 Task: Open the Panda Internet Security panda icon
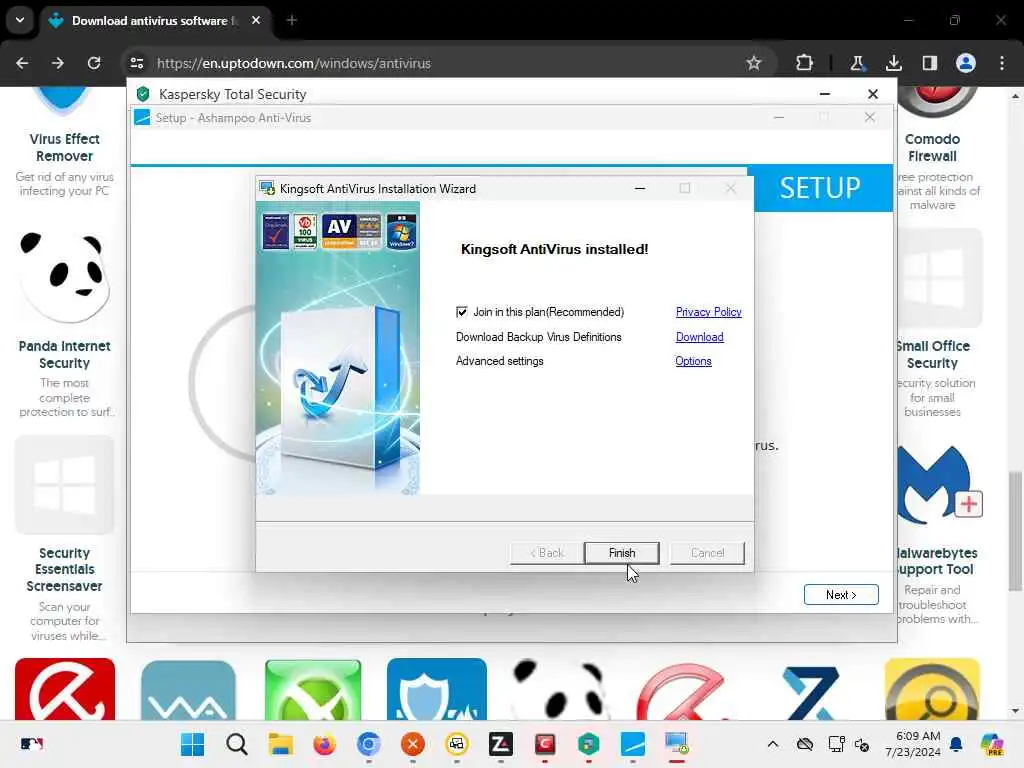tap(64, 278)
